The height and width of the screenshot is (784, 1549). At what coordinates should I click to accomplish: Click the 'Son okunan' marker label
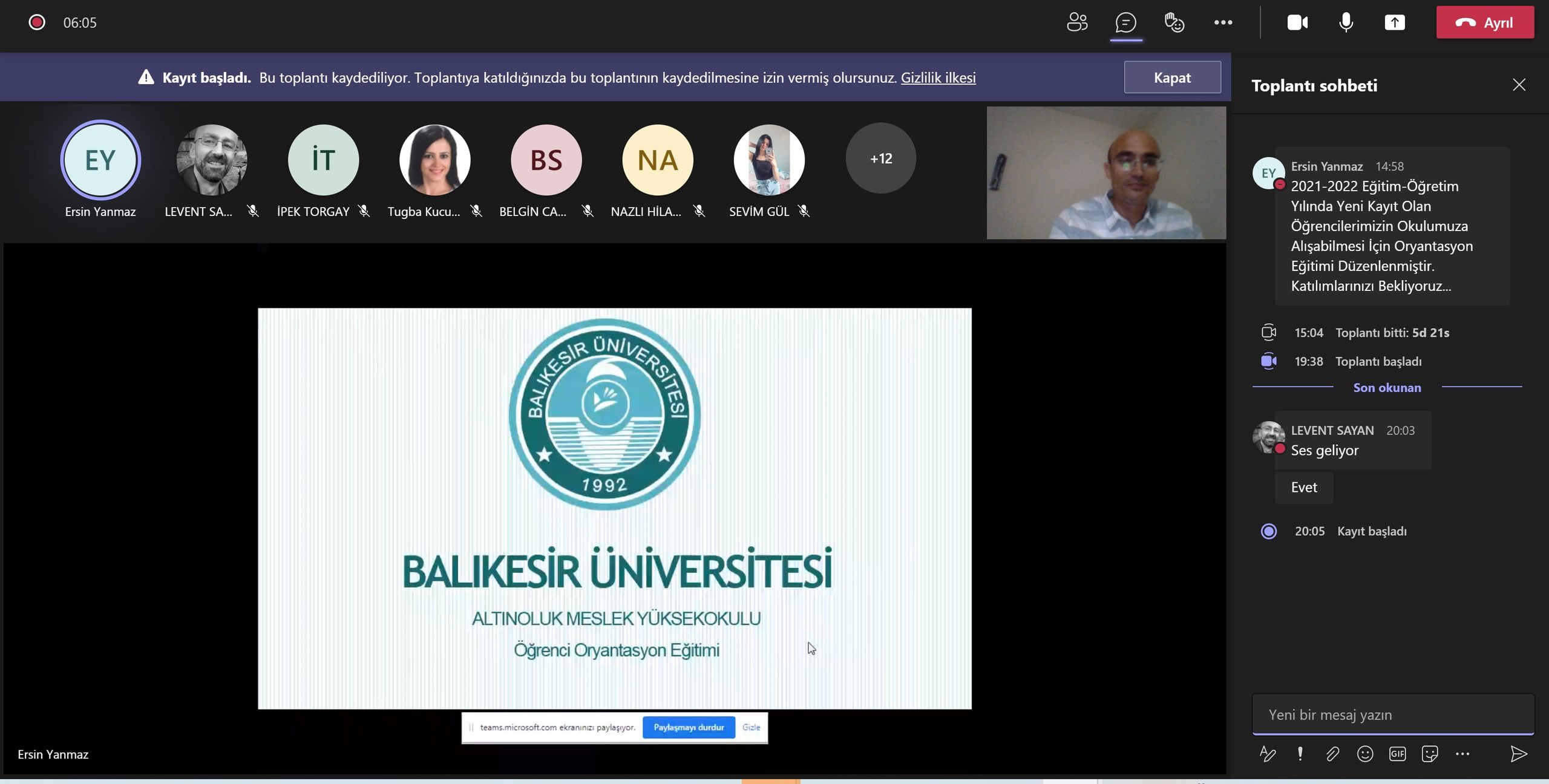click(1387, 388)
